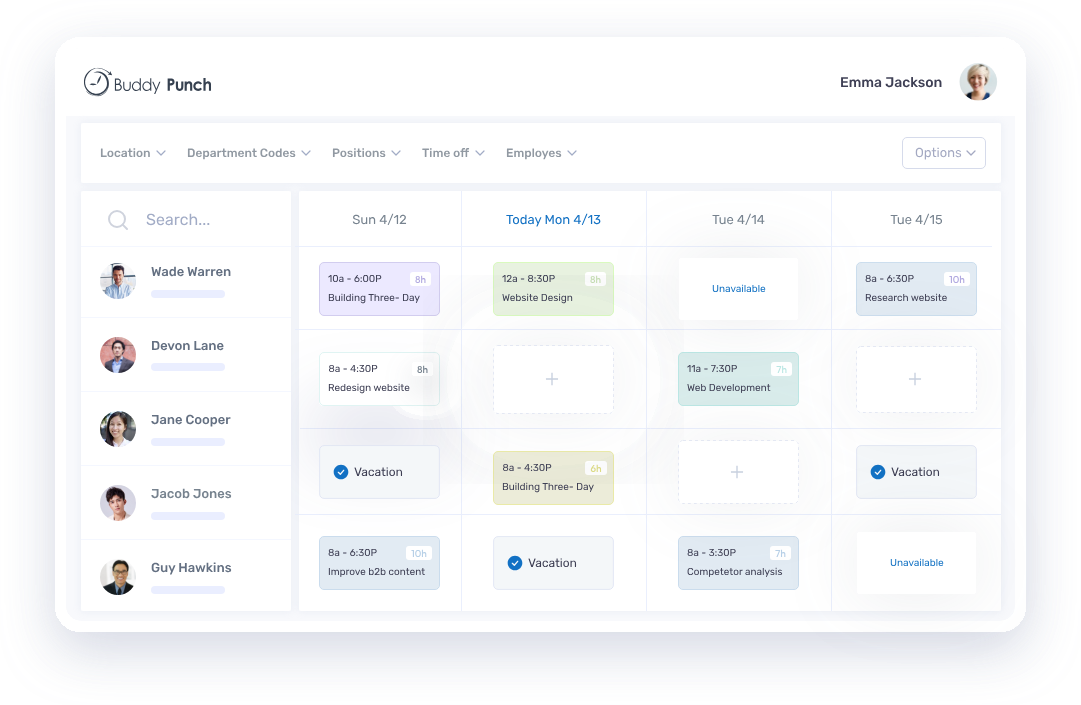
Task: Click the search magnifier icon
Action: (x=118, y=220)
